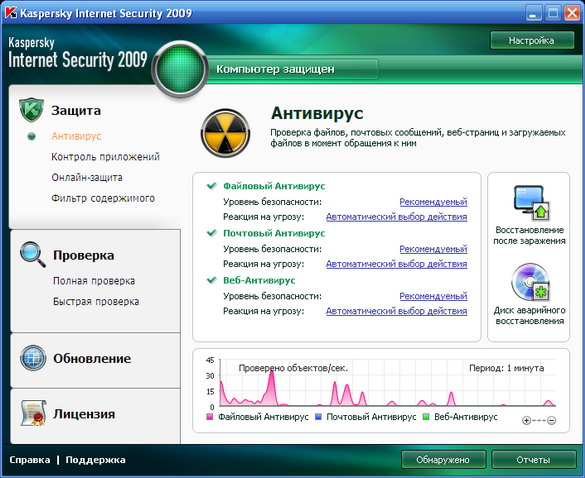Zoom in the chart with plus icon

point(526,421)
